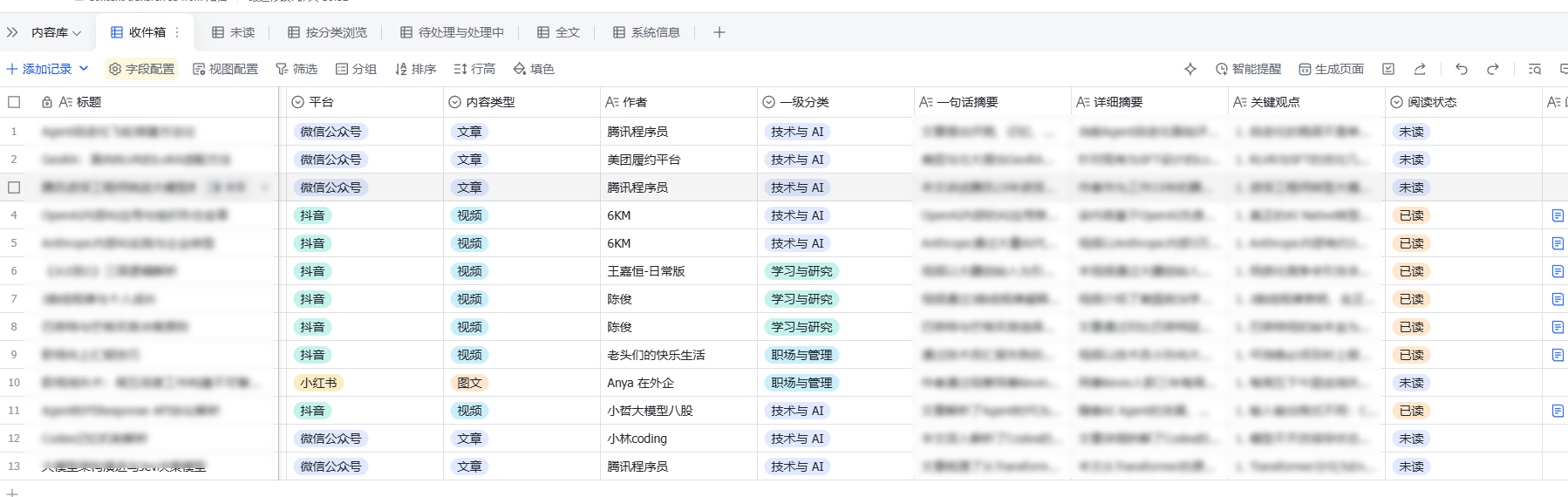The width and height of the screenshot is (1568, 497).
Task: Add a new view with plus icon
Action: pyautogui.click(x=719, y=32)
